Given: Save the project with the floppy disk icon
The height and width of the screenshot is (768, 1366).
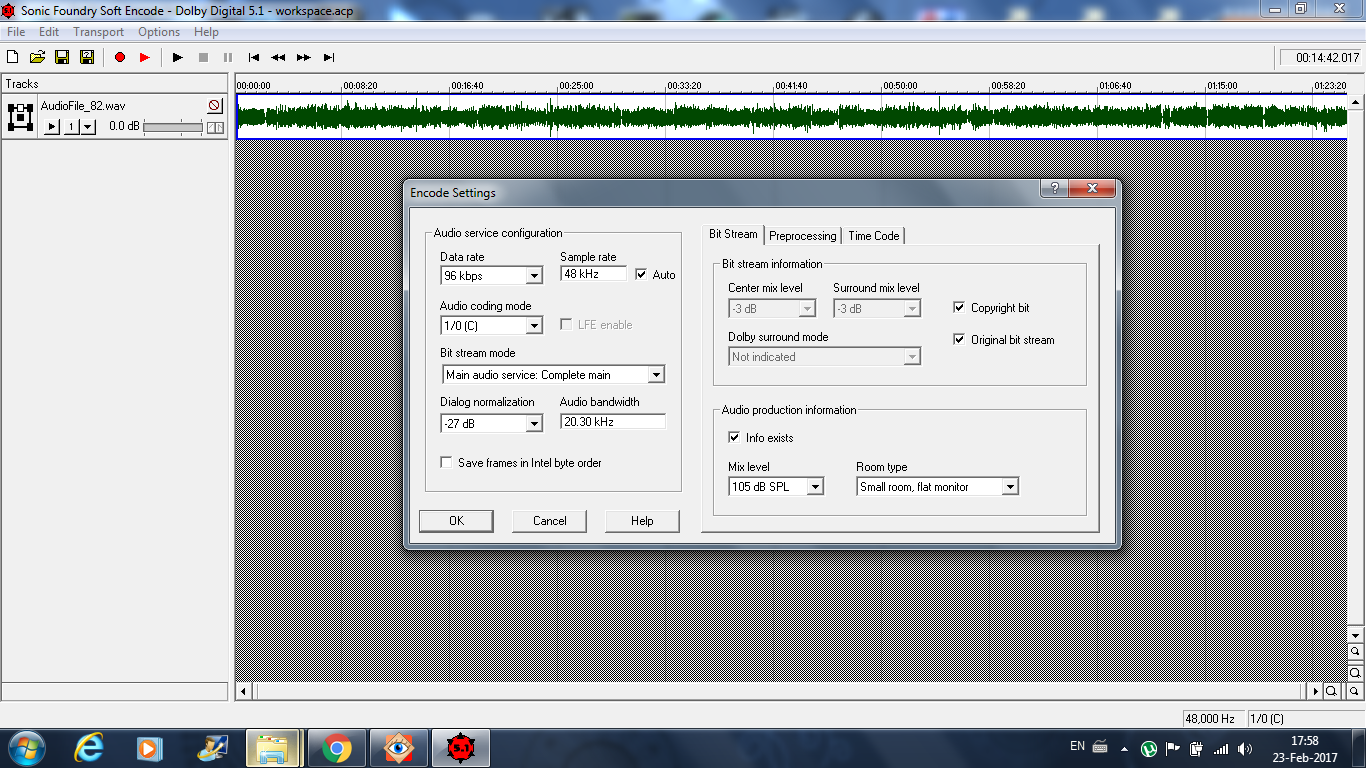Looking at the screenshot, I should 62,58.
